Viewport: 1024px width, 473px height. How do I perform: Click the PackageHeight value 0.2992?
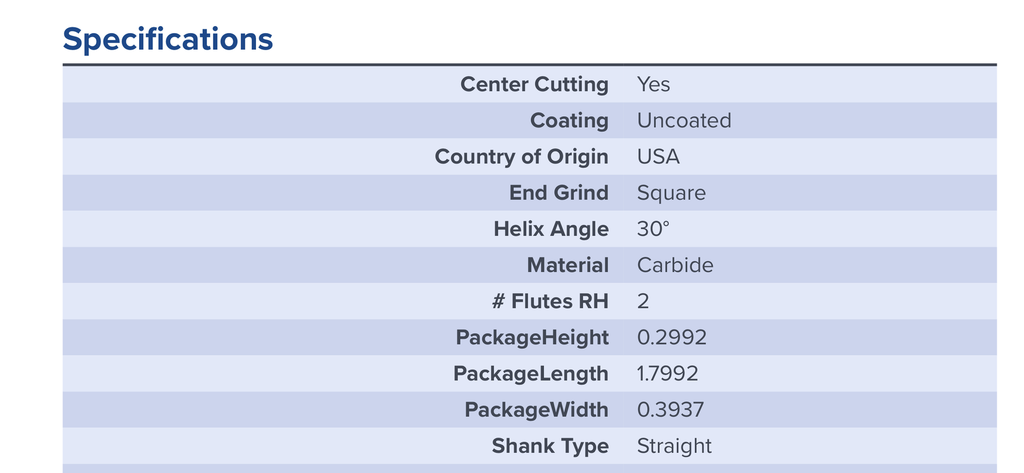coord(672,337)
